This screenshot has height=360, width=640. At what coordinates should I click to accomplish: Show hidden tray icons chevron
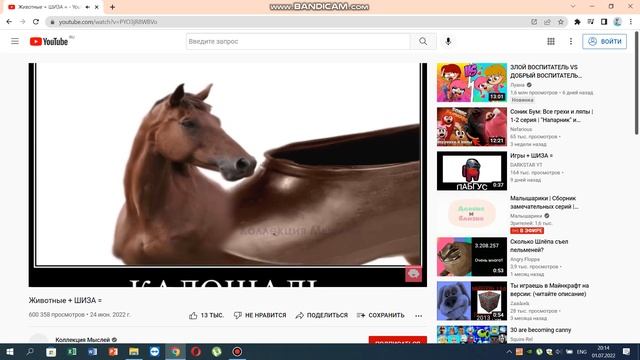[x=509, y=352]
